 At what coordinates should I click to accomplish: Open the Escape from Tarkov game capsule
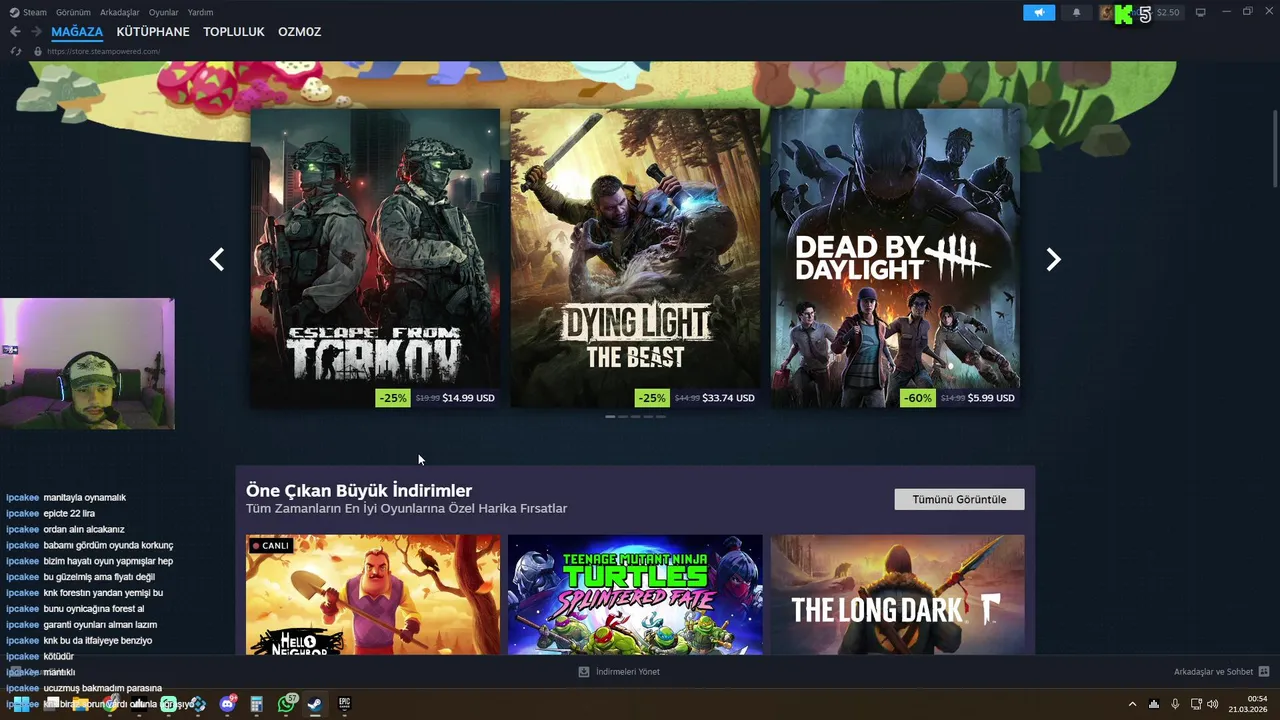click(375, 258)
